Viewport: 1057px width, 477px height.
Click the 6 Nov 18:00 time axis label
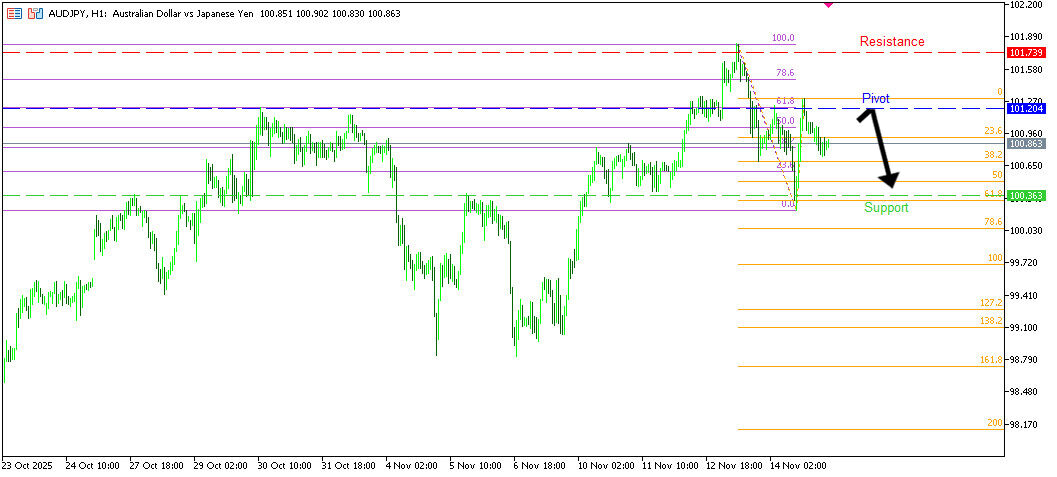[x=538, y=466]
